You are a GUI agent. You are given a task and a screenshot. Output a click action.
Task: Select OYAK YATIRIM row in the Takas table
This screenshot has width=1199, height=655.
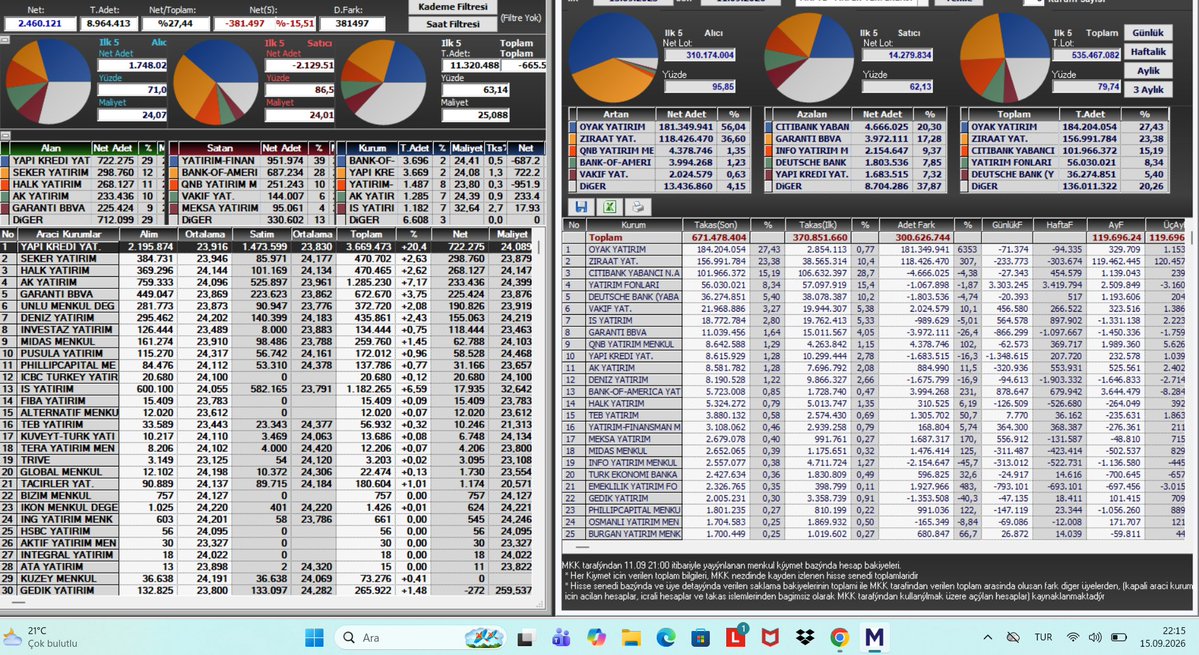[x=875, y=249]
